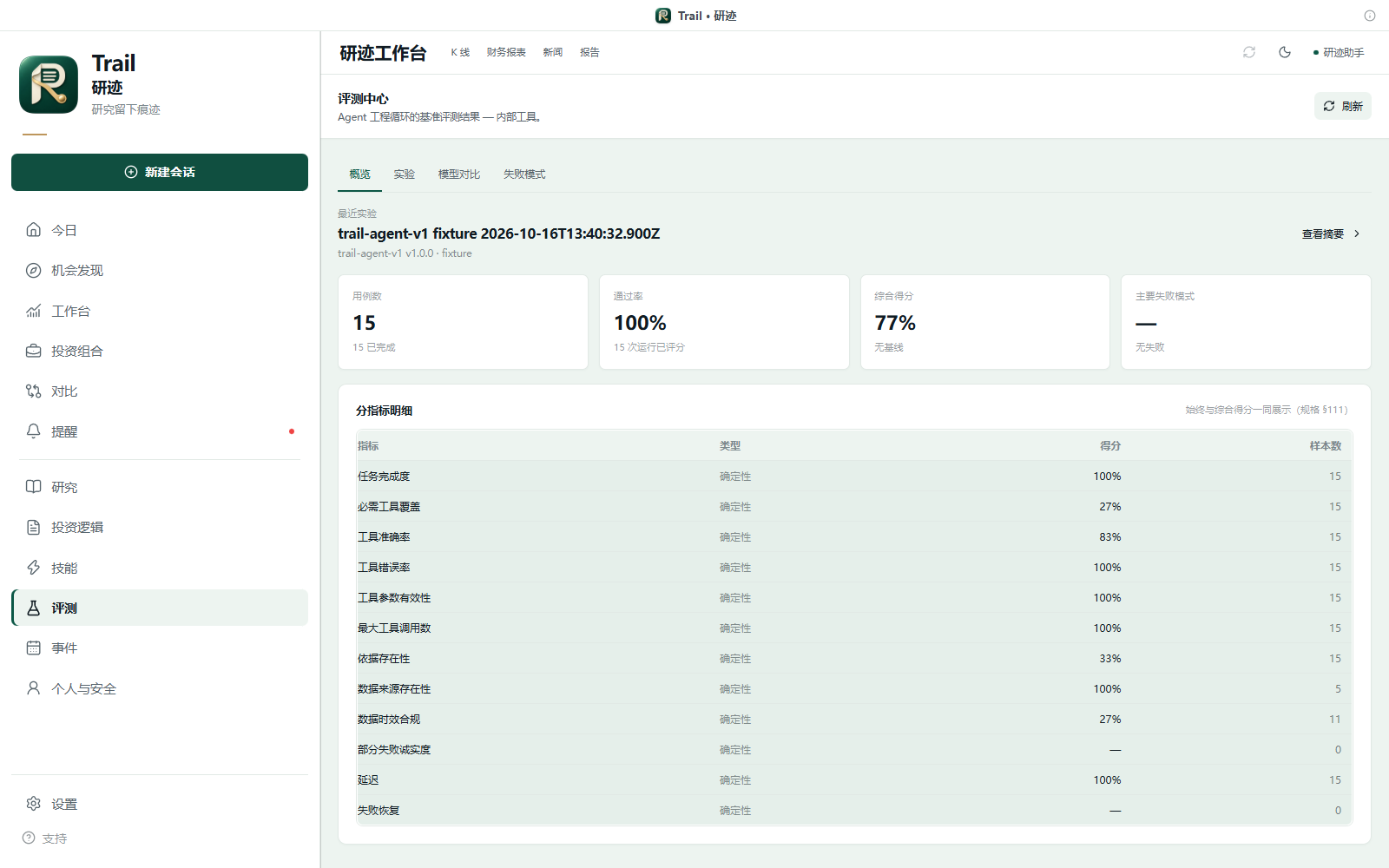Open K 线 from top navigation
This screenshot has width=1389, height=868.
tap(460, 52)
